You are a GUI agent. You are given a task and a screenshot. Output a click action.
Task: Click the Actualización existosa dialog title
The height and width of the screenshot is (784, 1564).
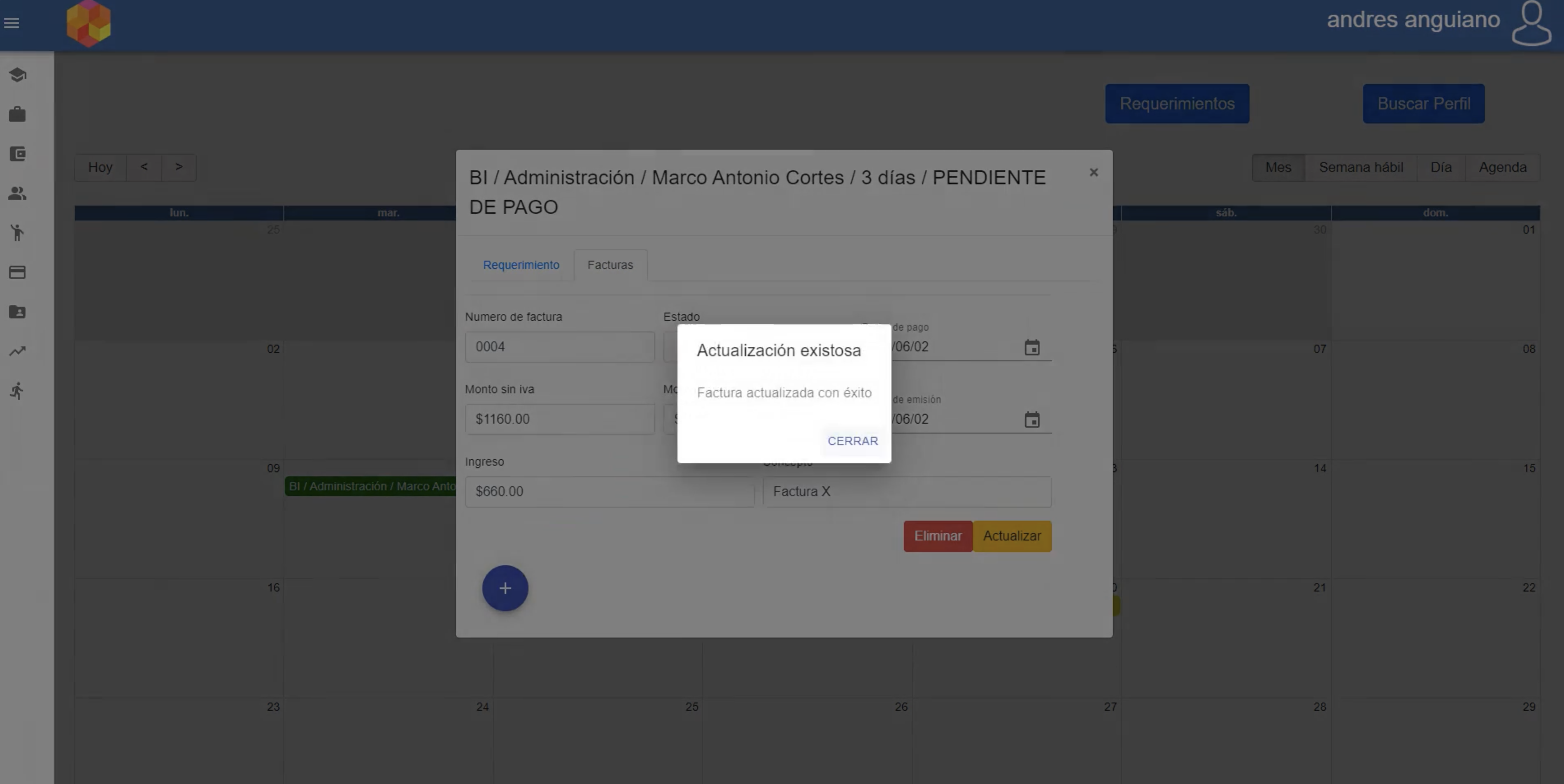(778, 351)
